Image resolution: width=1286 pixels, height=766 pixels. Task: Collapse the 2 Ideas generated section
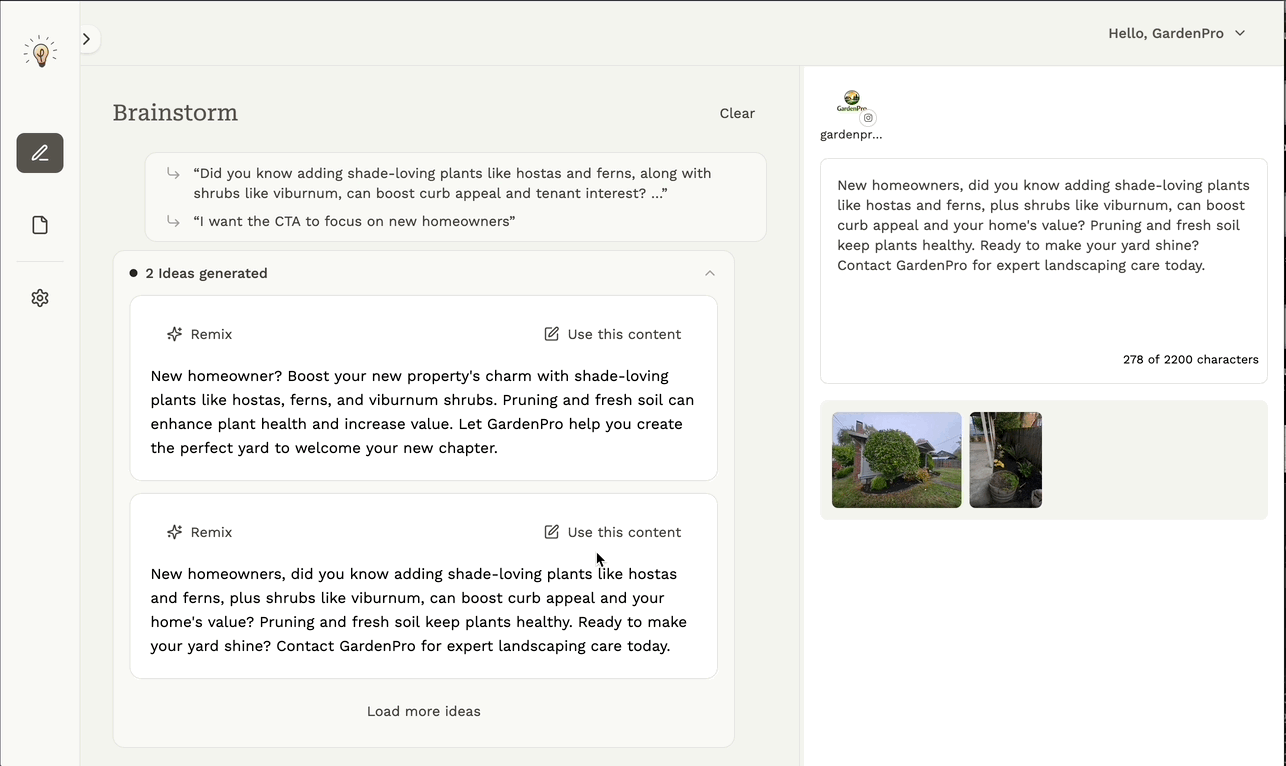pos(709,273)
